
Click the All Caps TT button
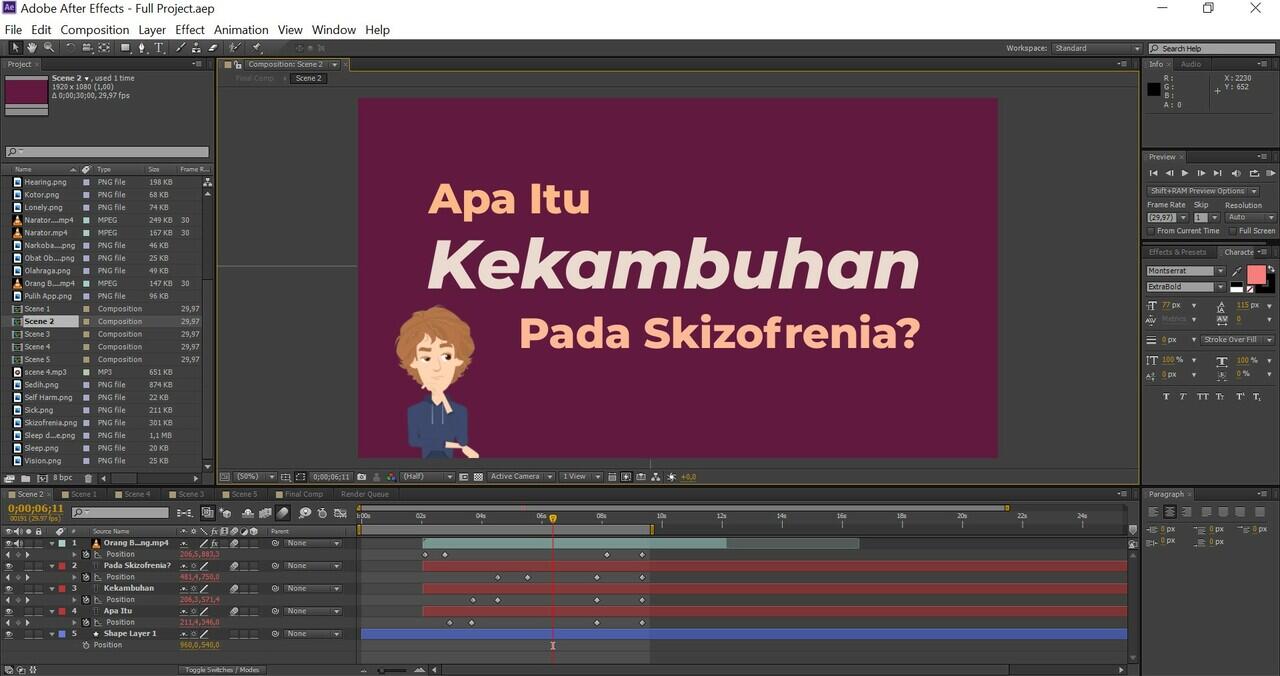[1203, 396]
